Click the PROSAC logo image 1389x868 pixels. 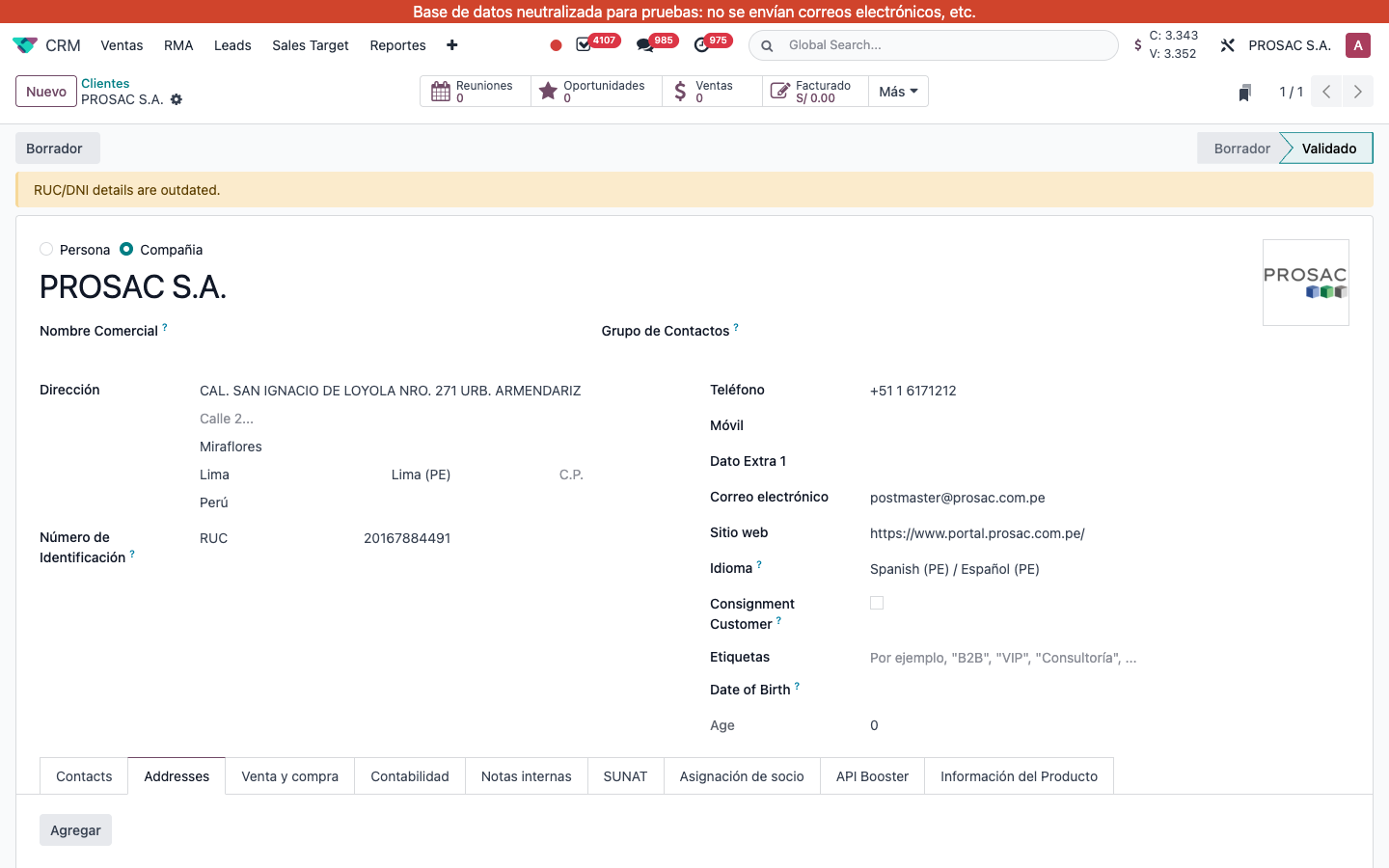coord(1306,283)
